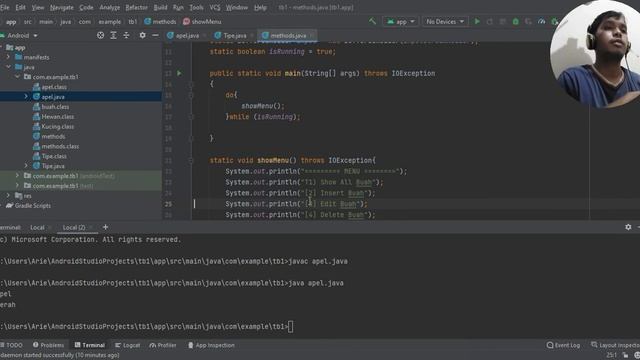
Task: Click the terminal command prompt line
Action: coord(147,327)
